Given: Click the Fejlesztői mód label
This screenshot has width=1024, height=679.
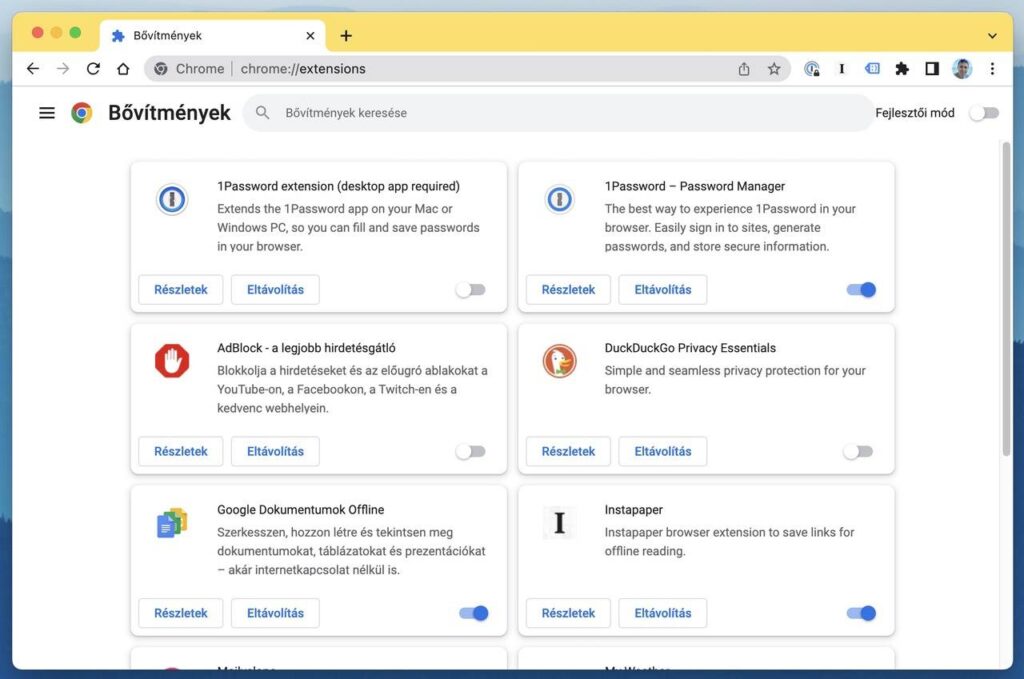Looking at the screenshot, I should 915,113.
